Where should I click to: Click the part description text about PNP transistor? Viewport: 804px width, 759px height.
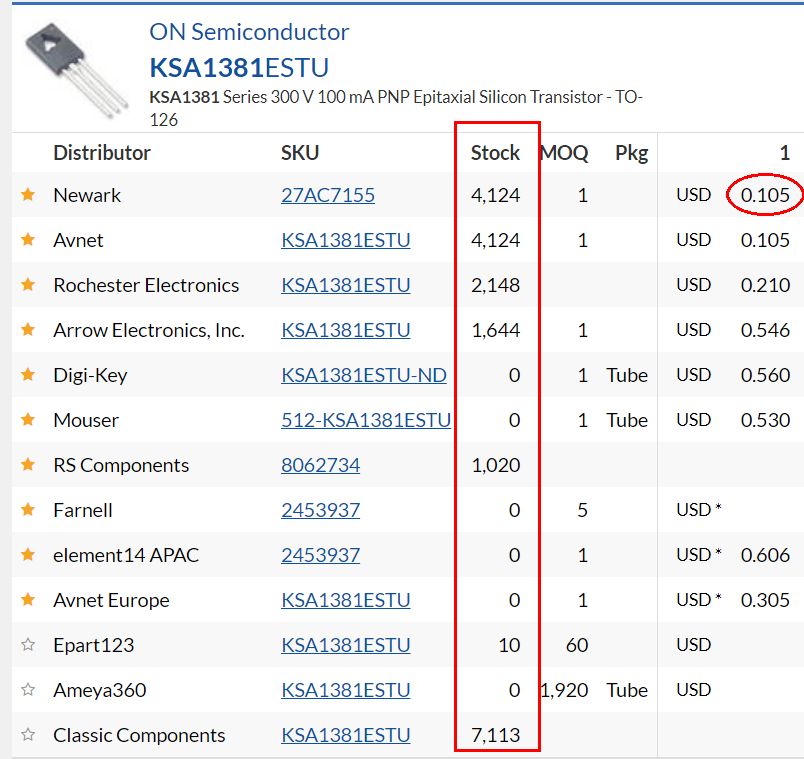(396, 108)
